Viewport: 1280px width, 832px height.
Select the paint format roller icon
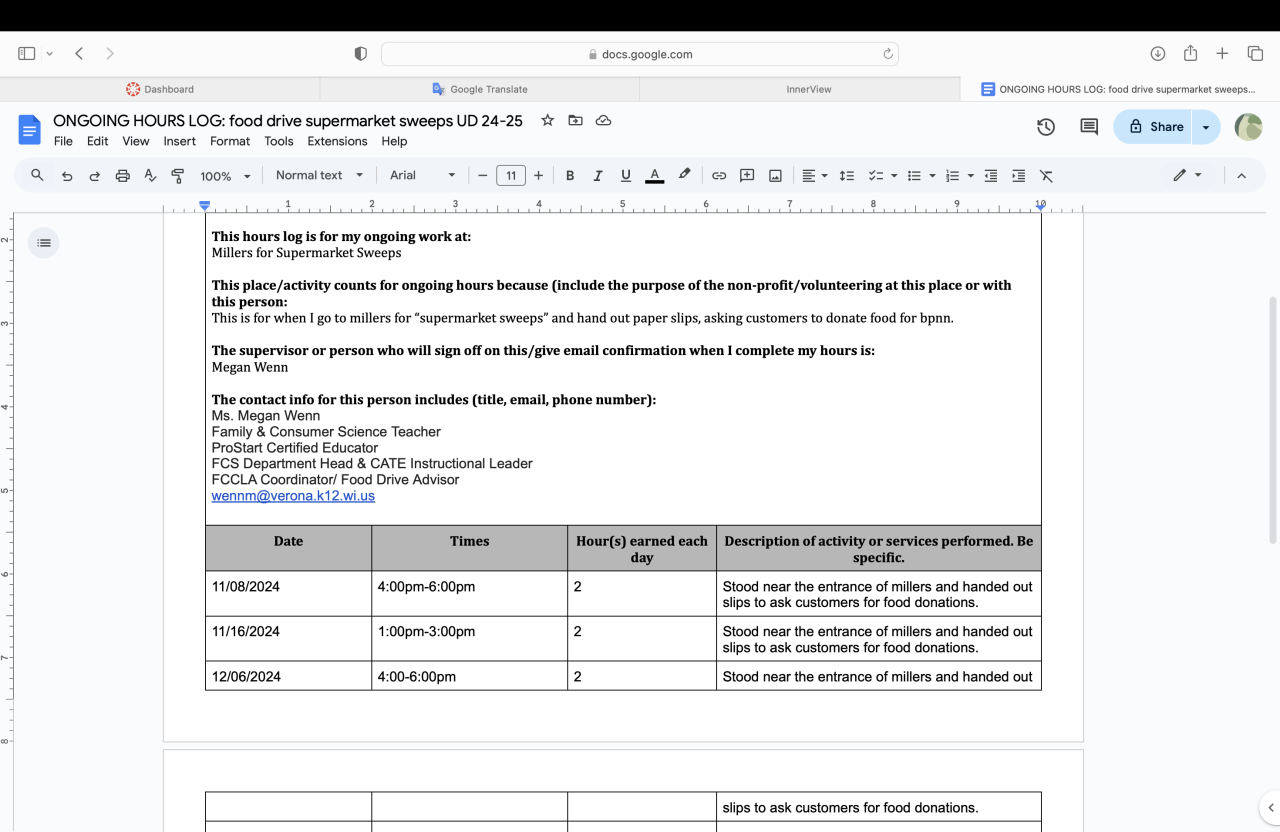178,176
